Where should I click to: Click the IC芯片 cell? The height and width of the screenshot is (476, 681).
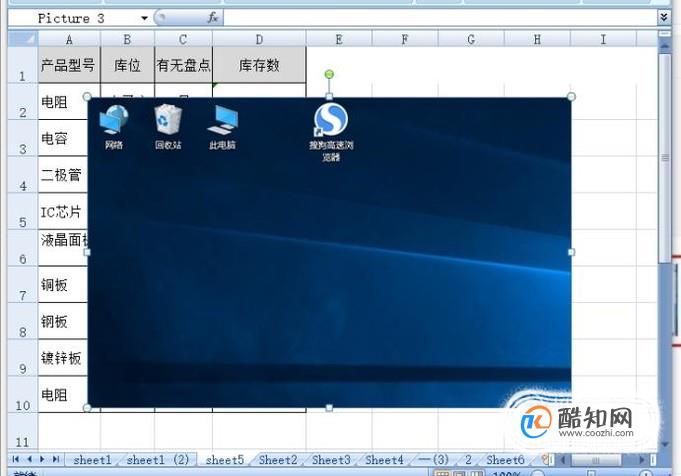point(63,212)
